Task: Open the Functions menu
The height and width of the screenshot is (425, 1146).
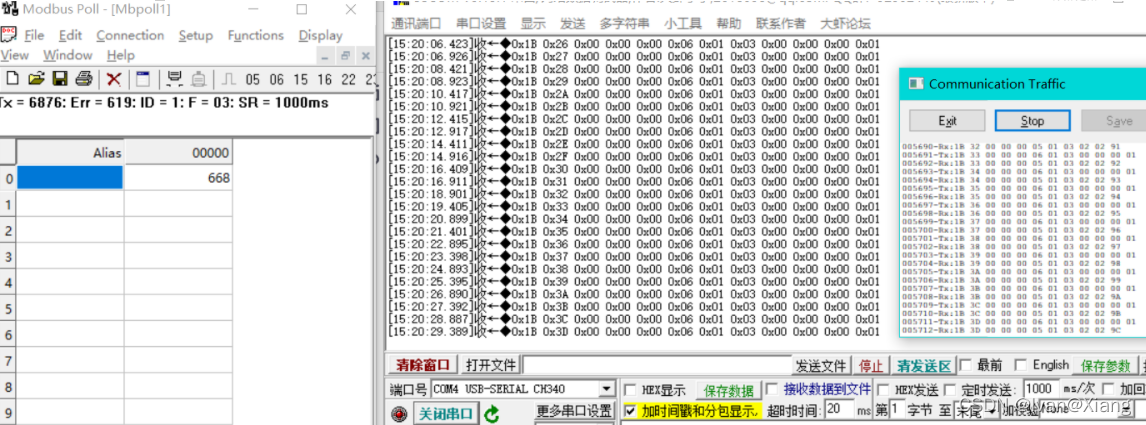Action: click(x=255, y=35)
